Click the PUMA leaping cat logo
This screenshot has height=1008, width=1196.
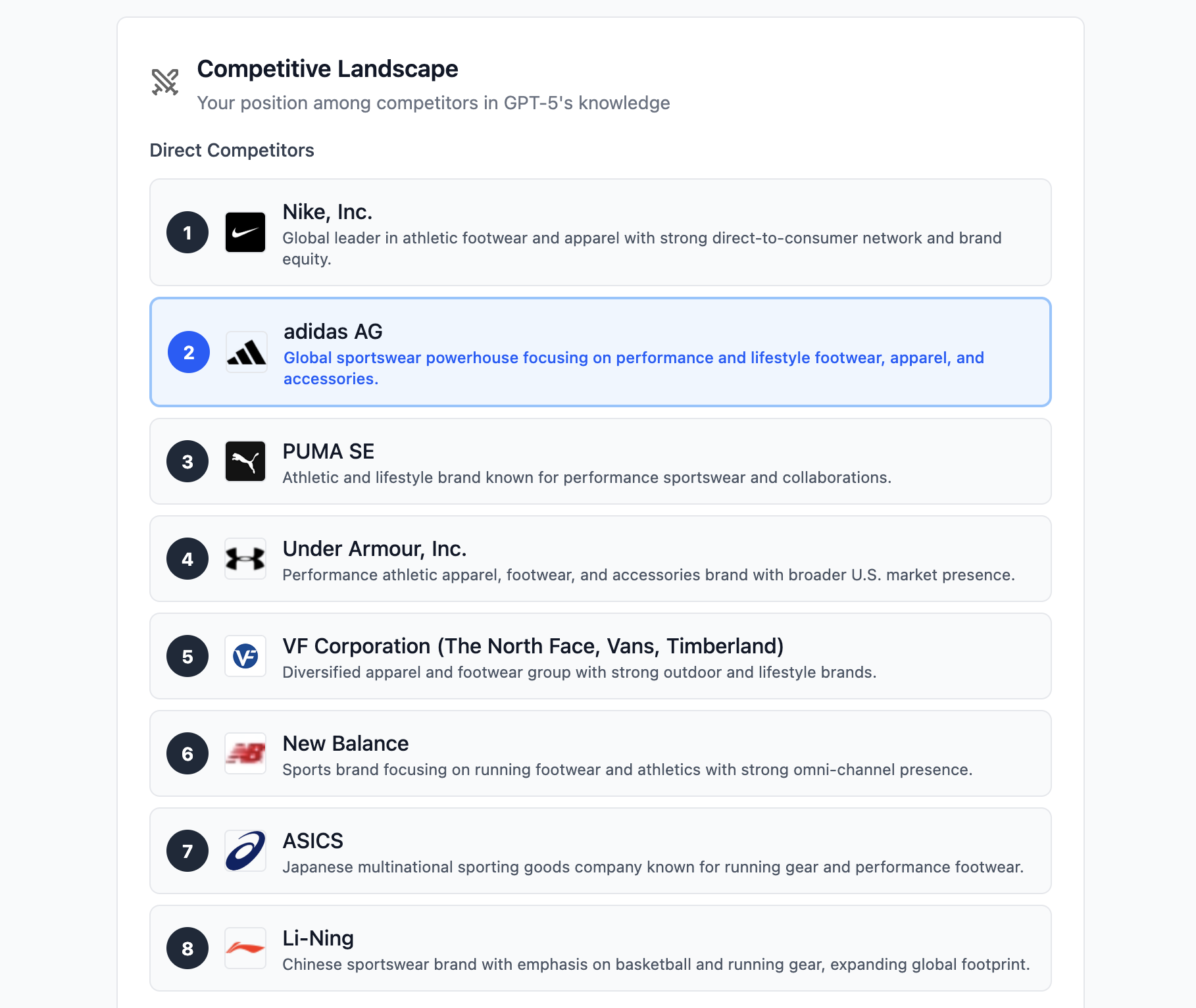tap(245, 461)
